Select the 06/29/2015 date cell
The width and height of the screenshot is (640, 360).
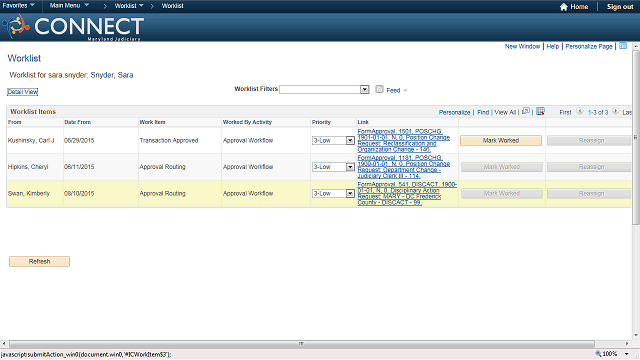click(79, 140)
